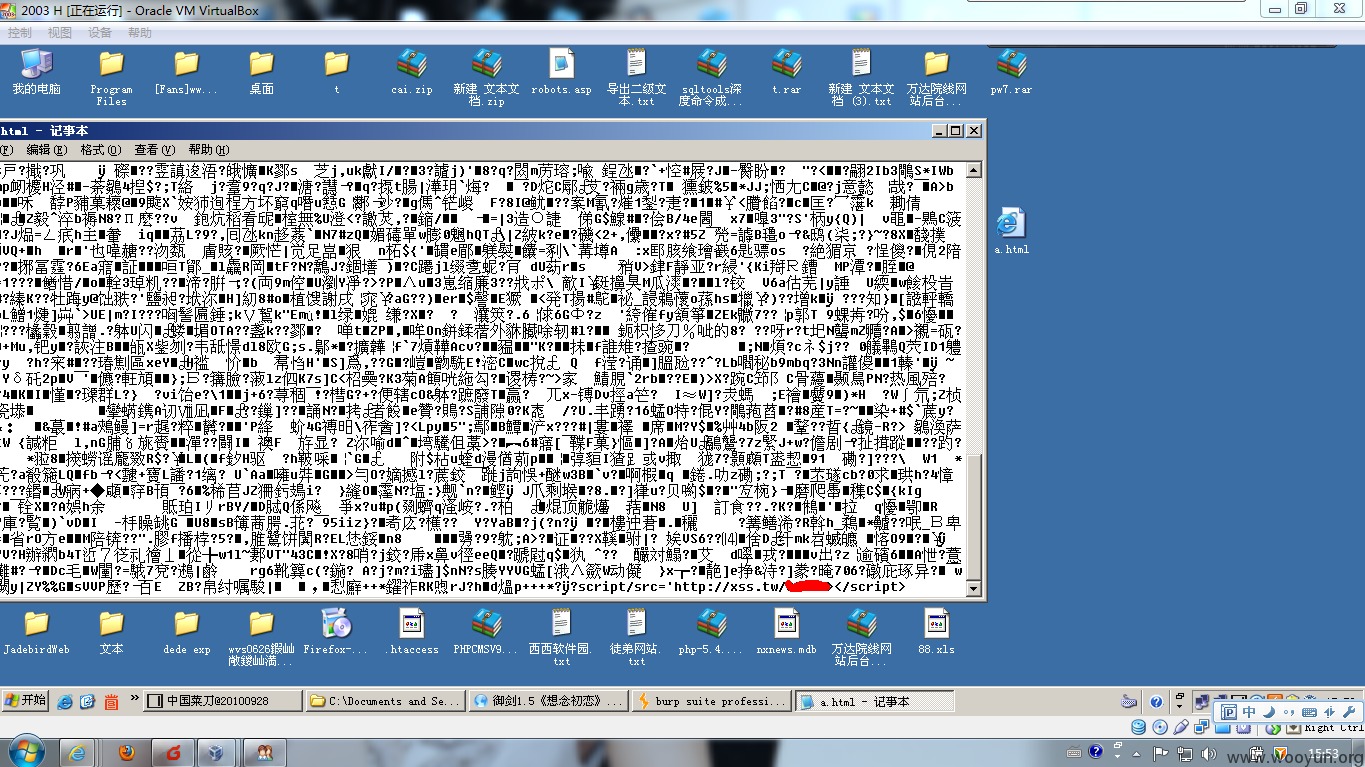The image size is (1365, 767).
Task: Switch to C:\Documents and Se... taskbar button
Action: (x=385, y=701)
